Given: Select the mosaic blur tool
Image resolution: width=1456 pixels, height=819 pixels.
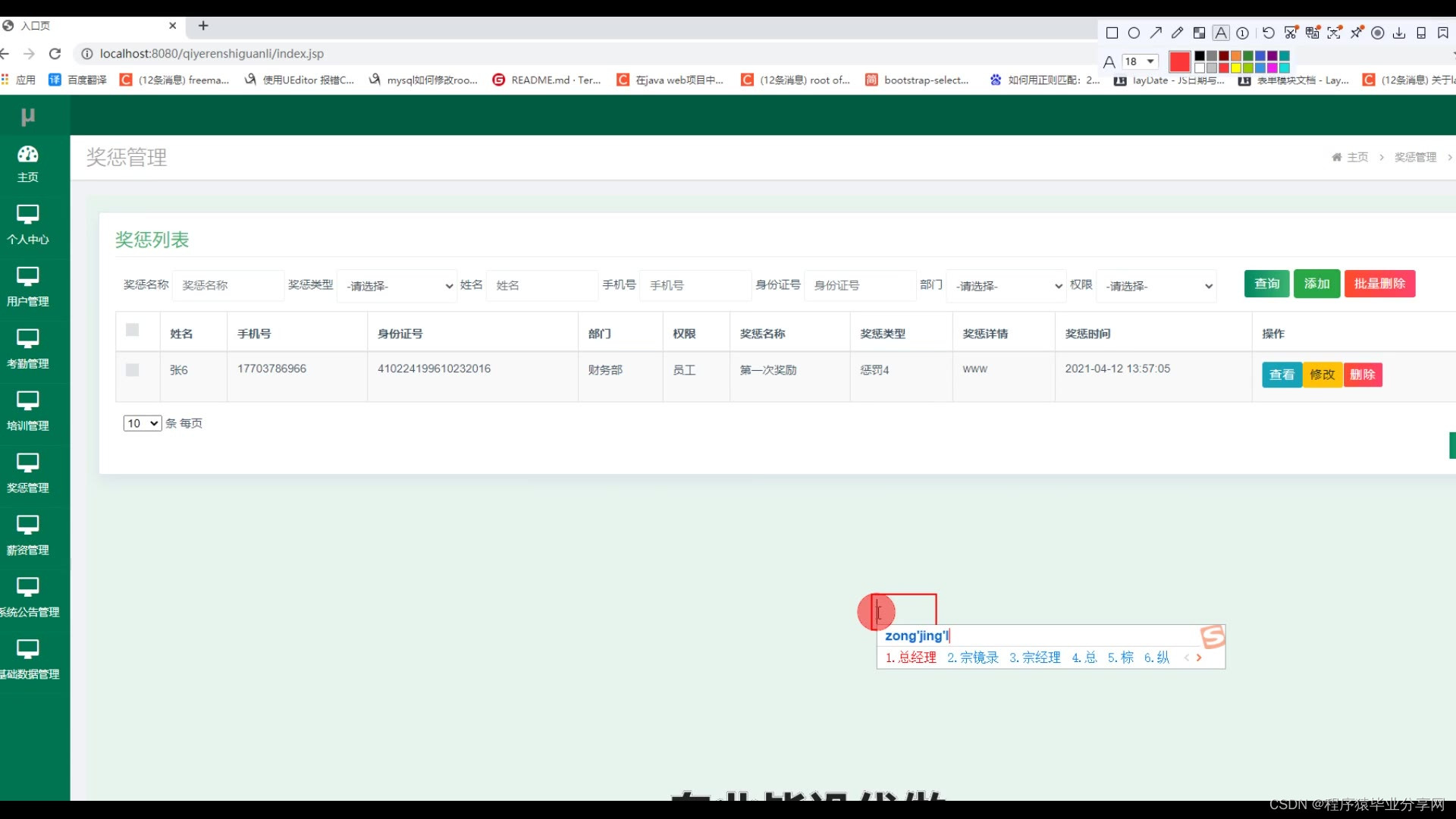Looking at the screenshot, I should tap(1199, 33).
